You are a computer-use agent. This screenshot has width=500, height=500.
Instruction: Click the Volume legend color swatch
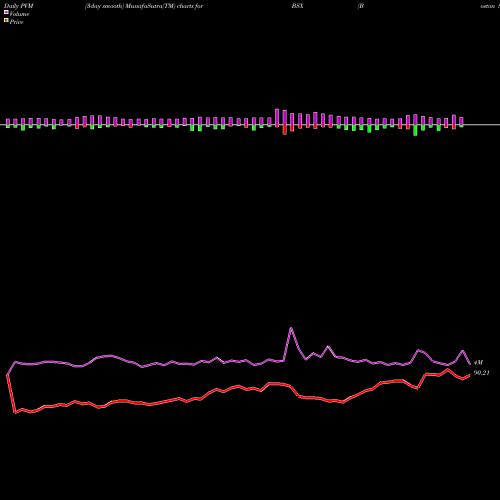(x=6, y=12)
